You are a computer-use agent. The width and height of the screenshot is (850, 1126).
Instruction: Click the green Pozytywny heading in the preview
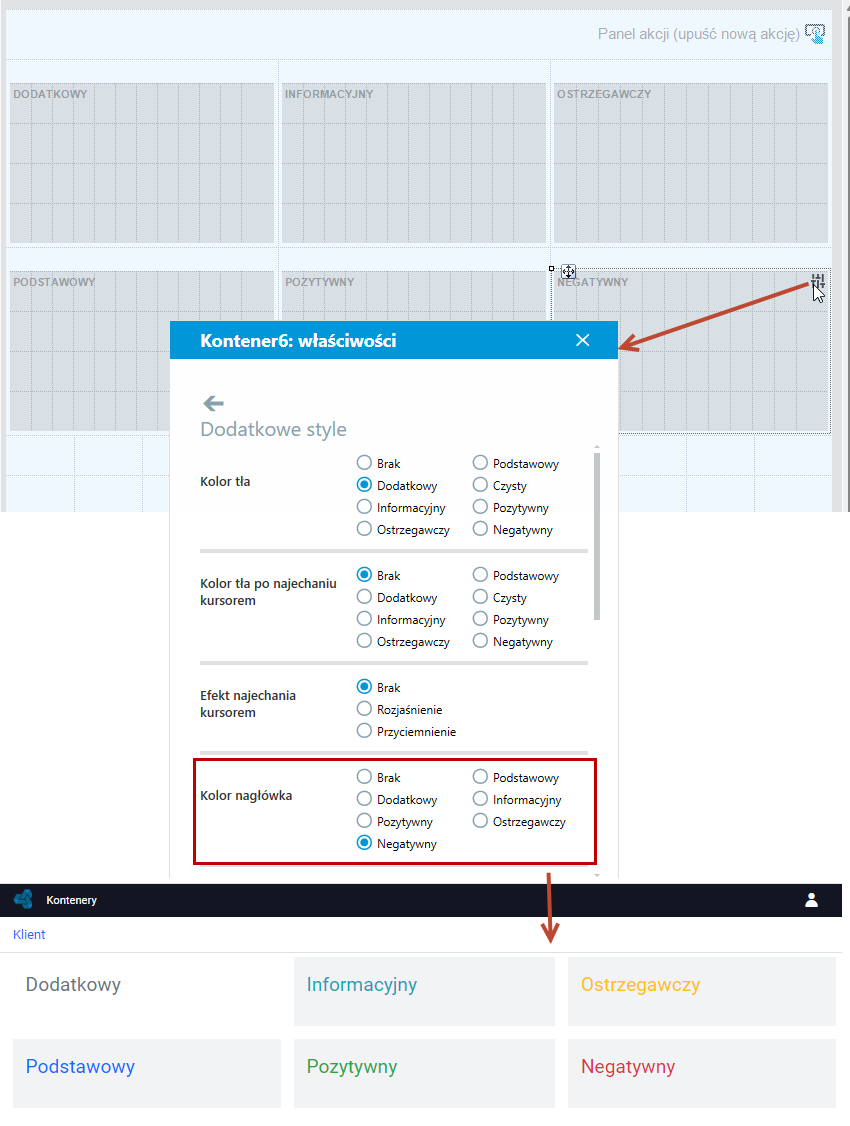click(x=352, y=1067)
